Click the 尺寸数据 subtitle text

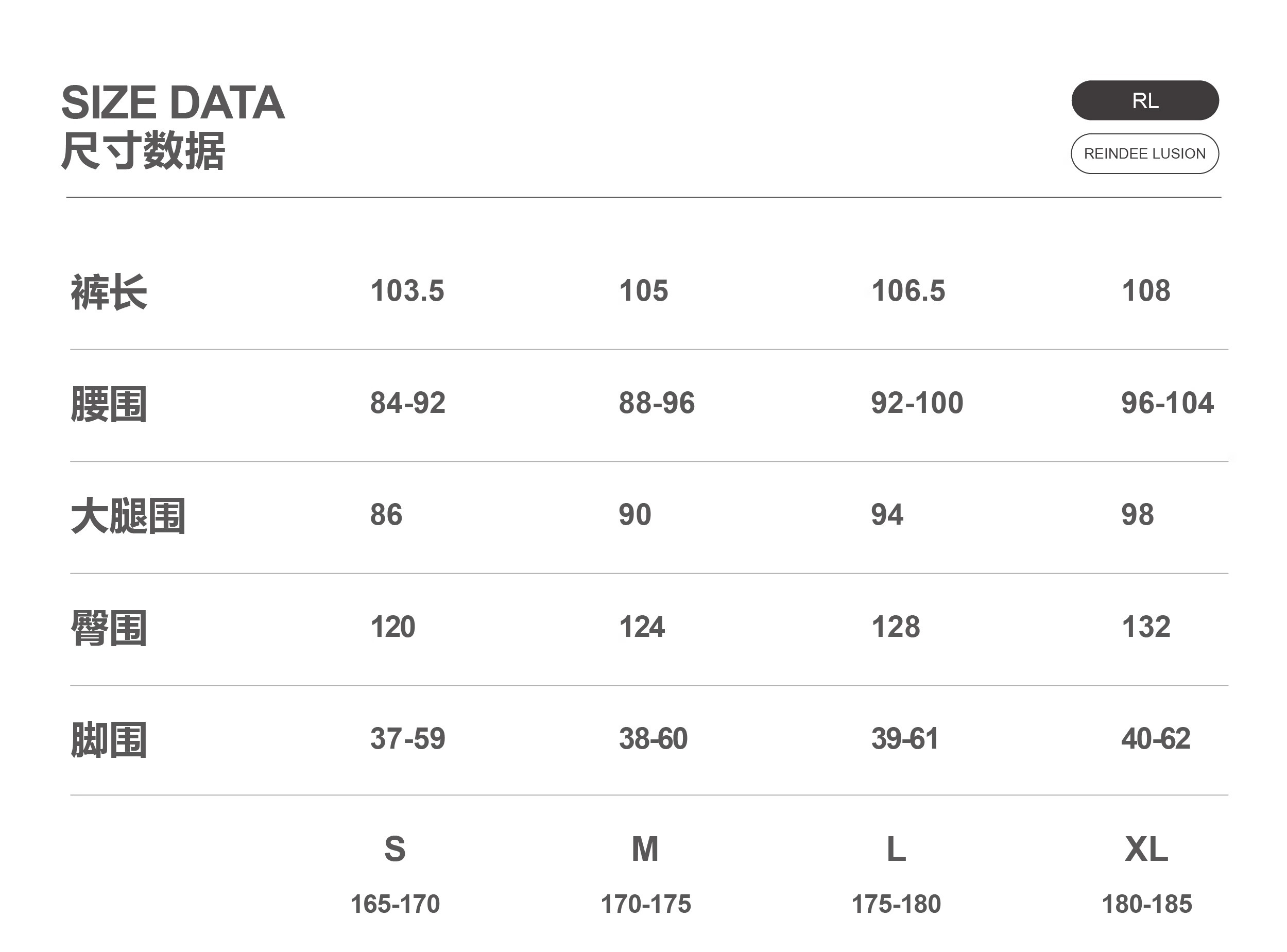tap(143, 151)
